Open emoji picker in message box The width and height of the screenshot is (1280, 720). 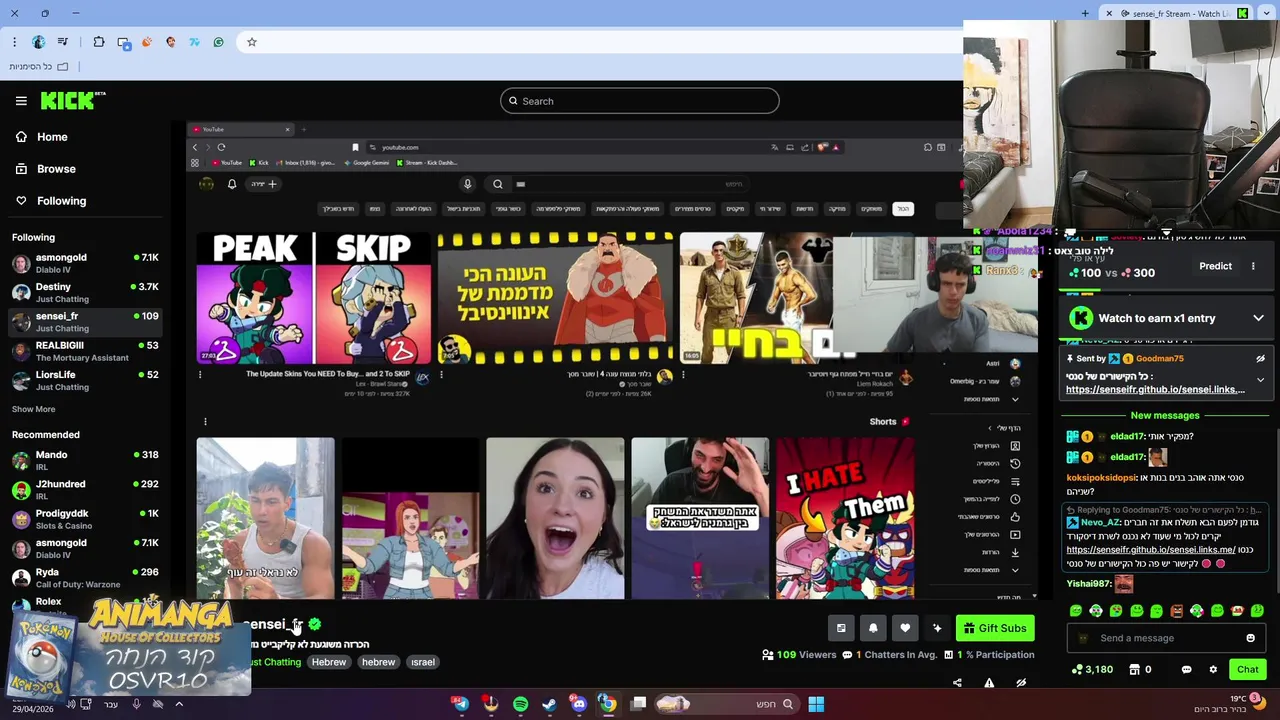1250,638
